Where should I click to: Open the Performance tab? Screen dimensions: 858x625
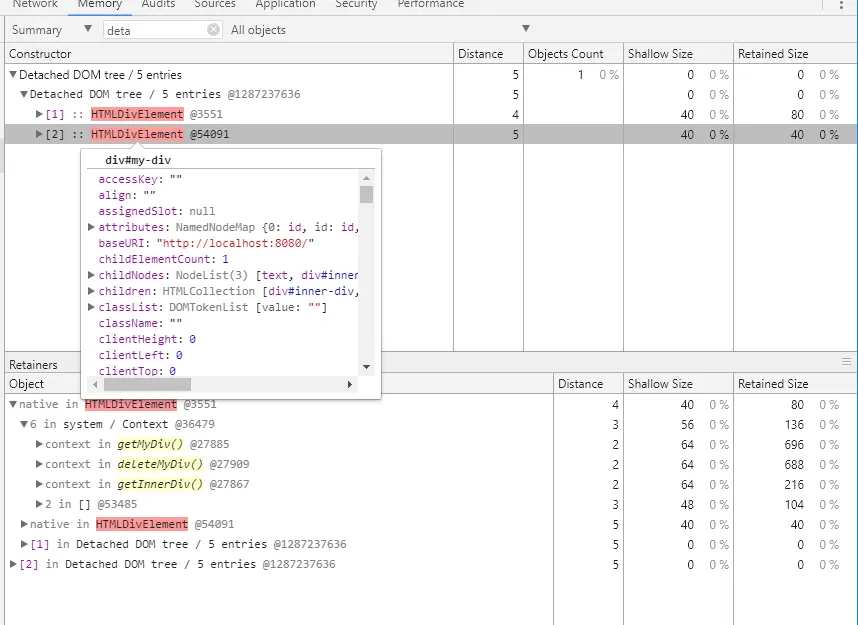click(431, 4)
